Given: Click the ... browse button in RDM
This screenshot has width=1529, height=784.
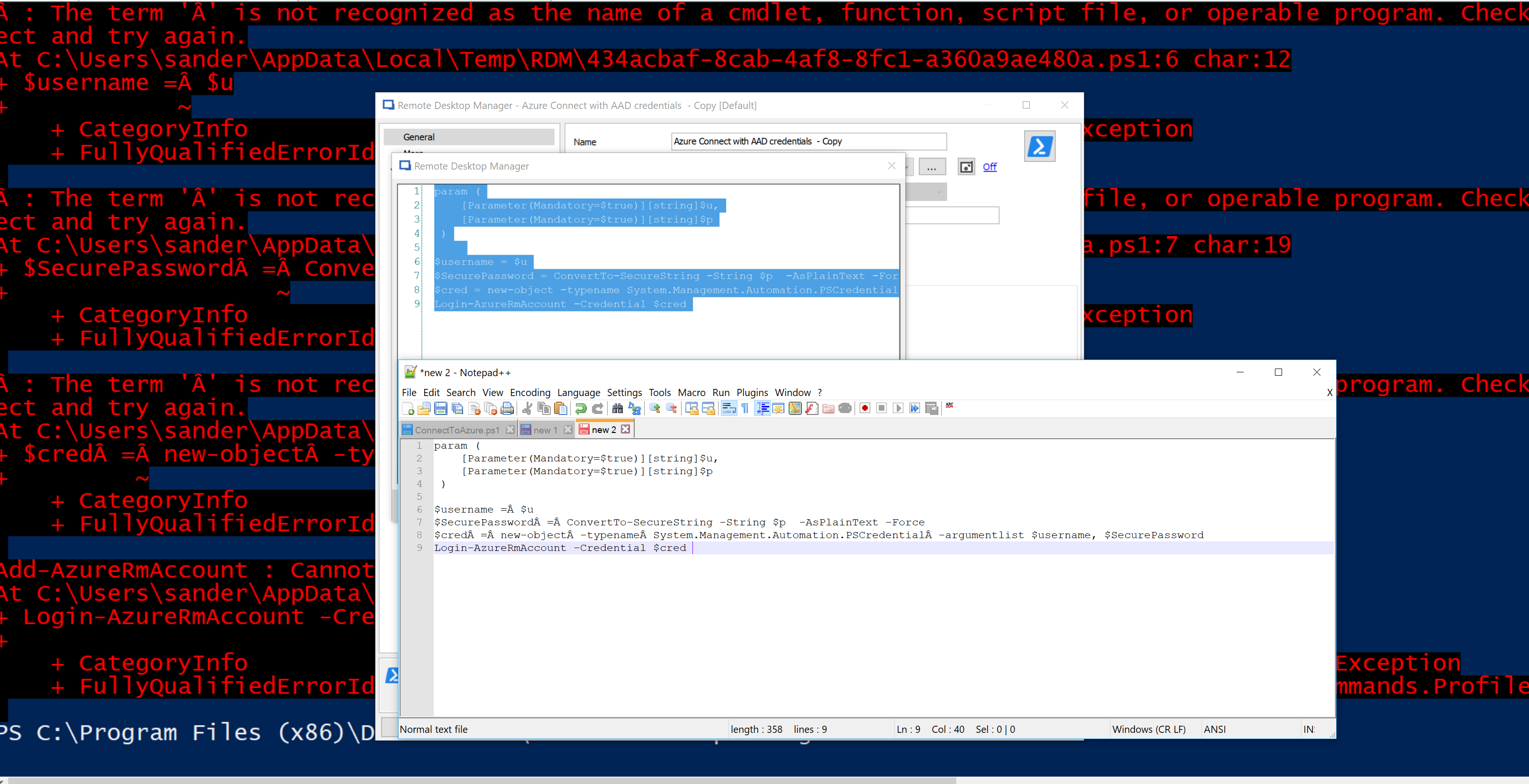Looking at the screenshot, I should [932, 167].
